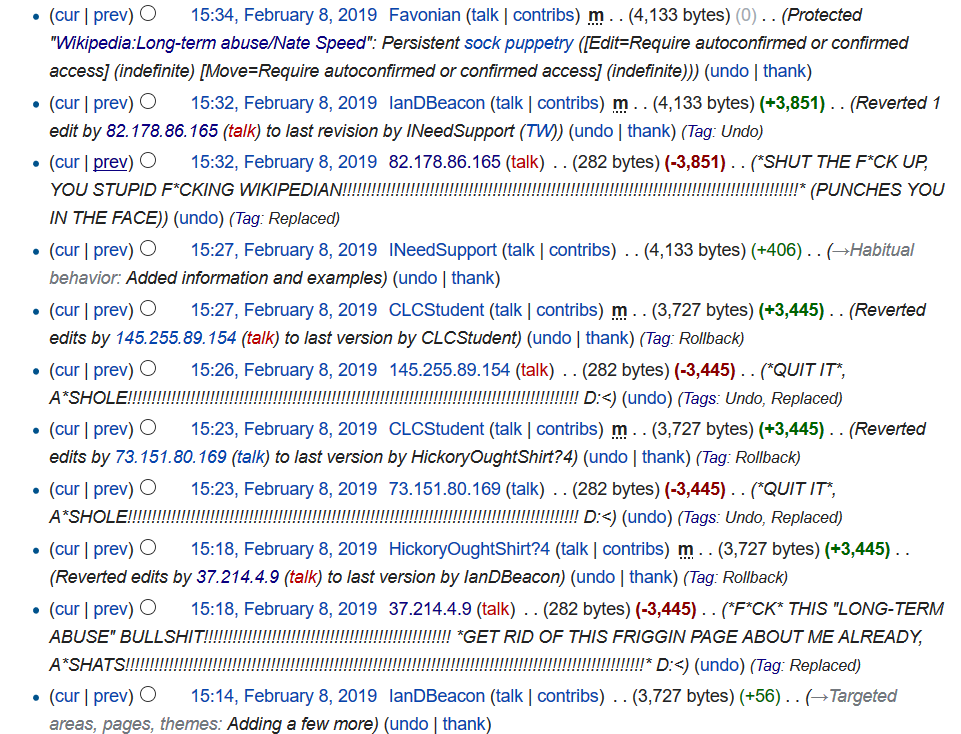Screen dimensions: 961x734
Task: Click undo in Favonian's protection entry
Action: (x=729, y=71)
